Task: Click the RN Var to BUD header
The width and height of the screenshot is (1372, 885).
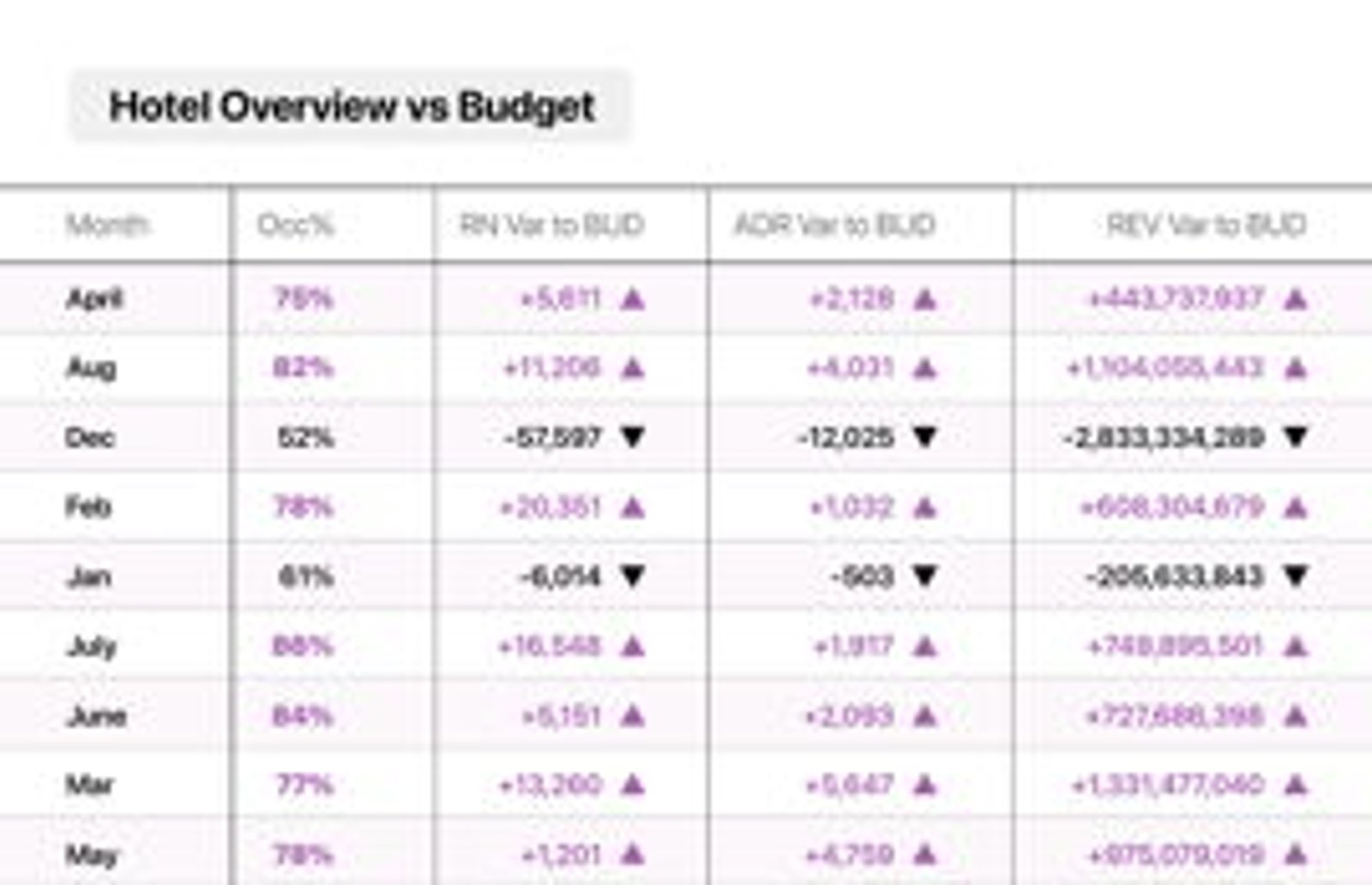Action: pos(551,225)
